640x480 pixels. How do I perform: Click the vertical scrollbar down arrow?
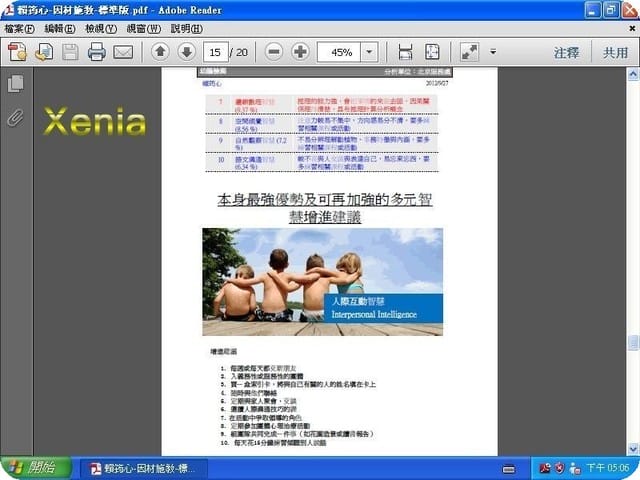pos(633,449)
